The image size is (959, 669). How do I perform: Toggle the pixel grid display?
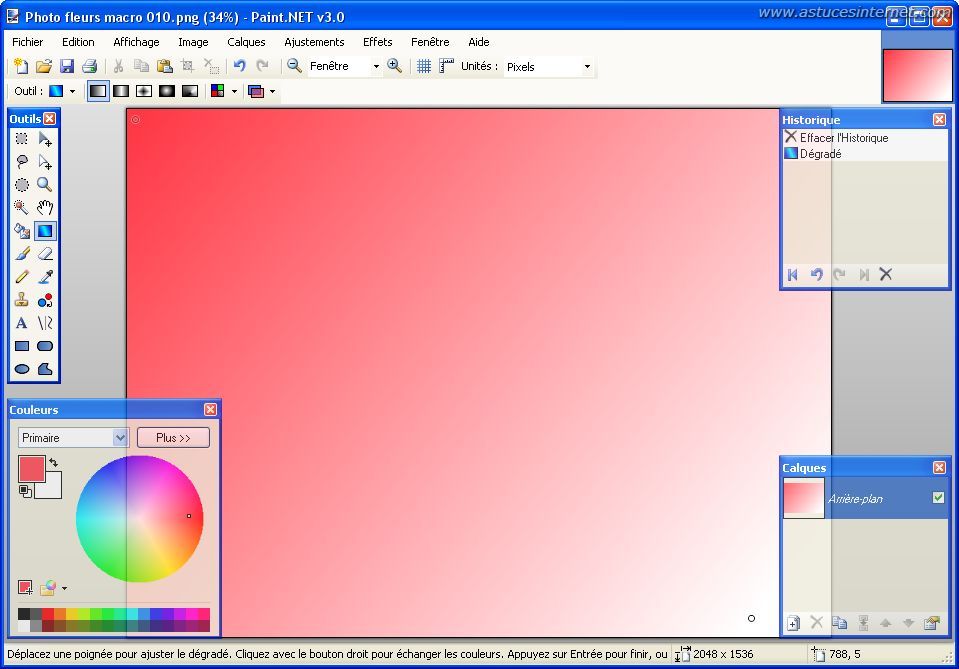424,66
